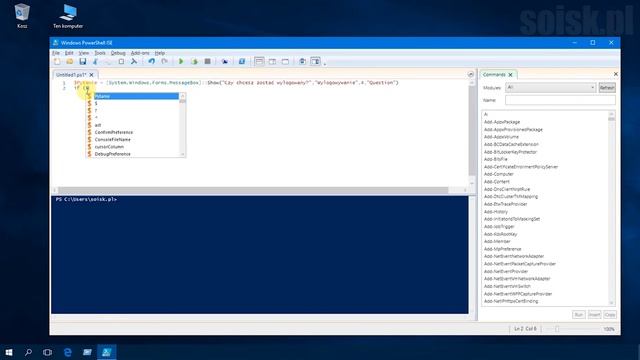The image size is (640, 360).
Task: Open the Add-ons menu
Action: [x=140, y=53]
